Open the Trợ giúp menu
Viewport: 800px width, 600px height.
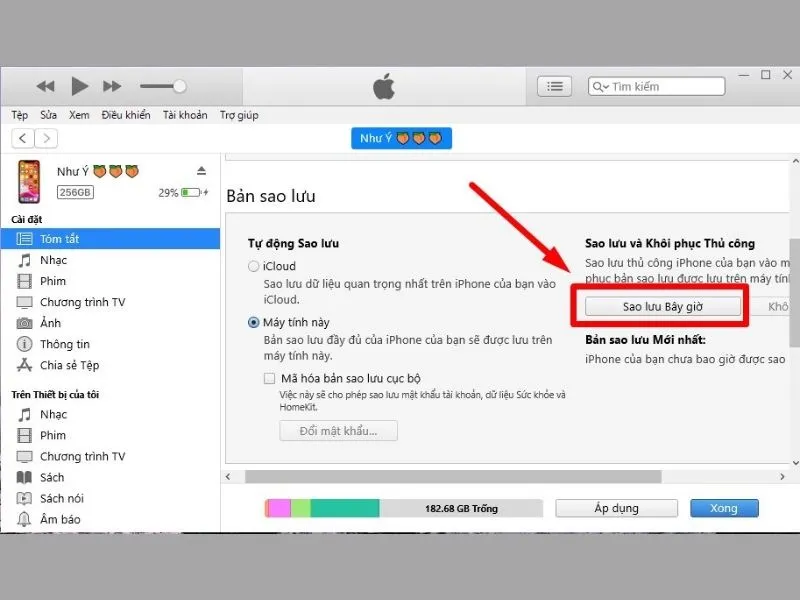pyautogui.click(x=239, y=115)
